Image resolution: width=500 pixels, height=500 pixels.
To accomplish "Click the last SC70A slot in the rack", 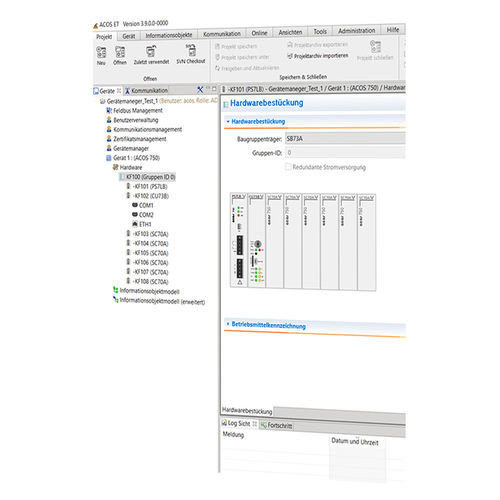I will pyautogui.click(x=366, y=242).
